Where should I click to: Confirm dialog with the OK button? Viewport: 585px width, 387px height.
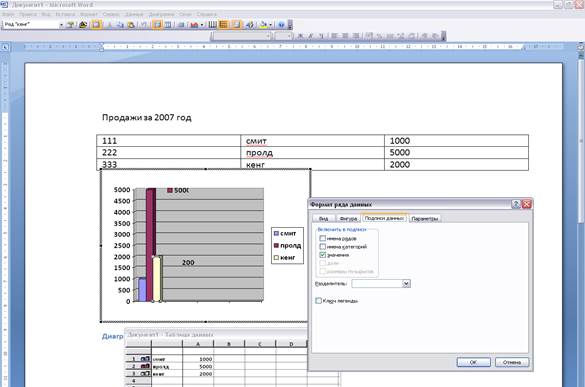click(473, 362)
